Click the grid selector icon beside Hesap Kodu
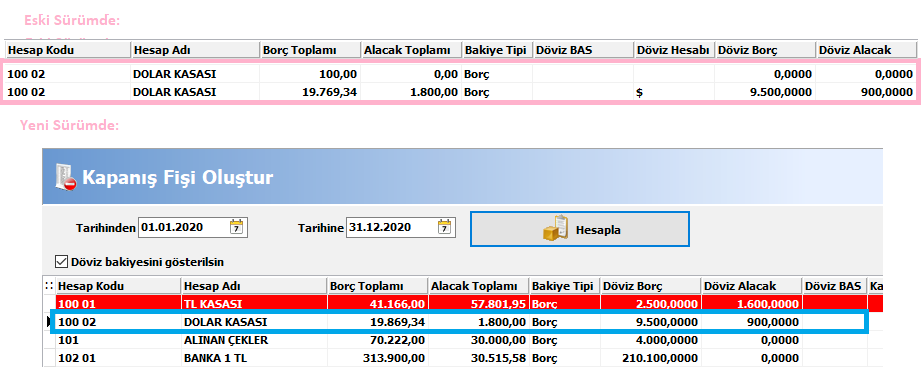This screenshot has height=371, width=924. [x=49, y=286]
